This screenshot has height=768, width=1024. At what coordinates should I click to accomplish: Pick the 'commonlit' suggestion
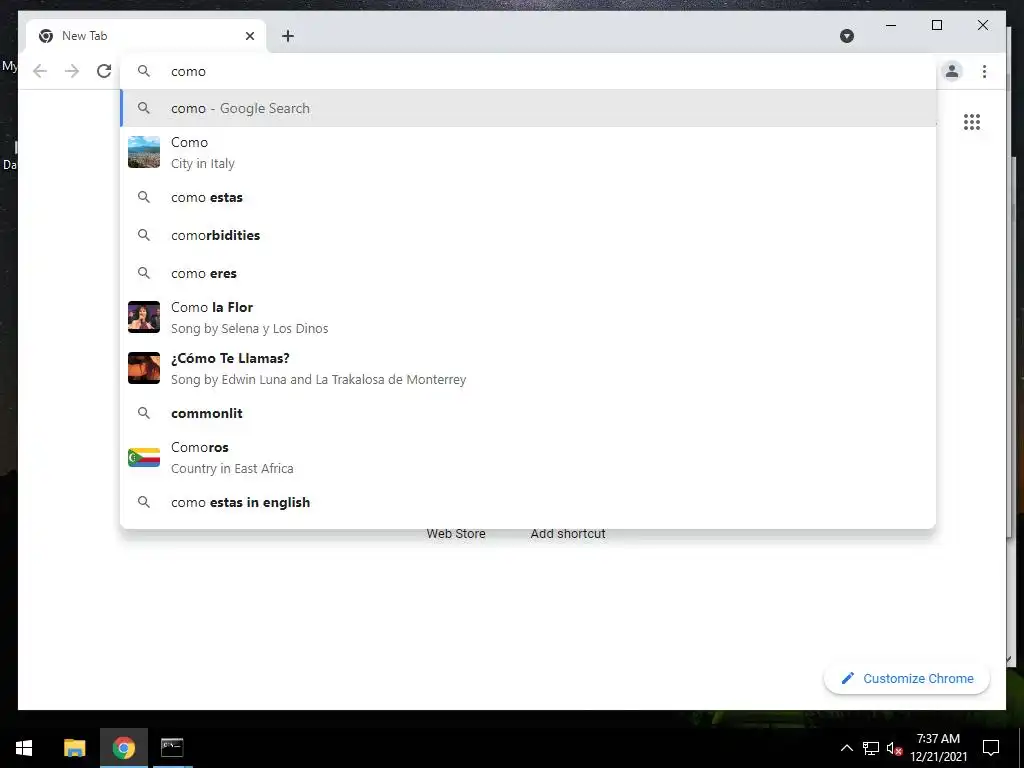point(529,413)
